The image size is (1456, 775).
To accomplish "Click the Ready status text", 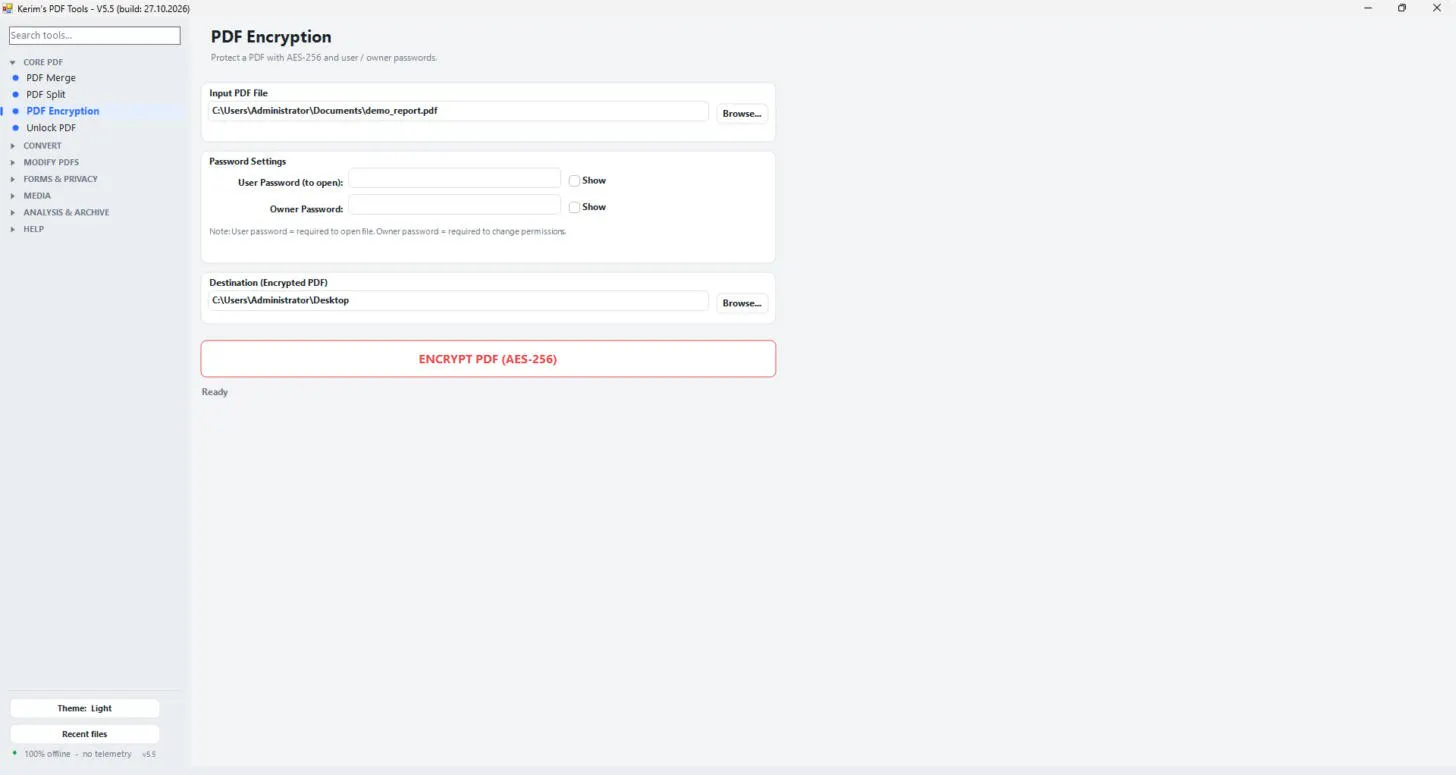I will click(215, 392).
